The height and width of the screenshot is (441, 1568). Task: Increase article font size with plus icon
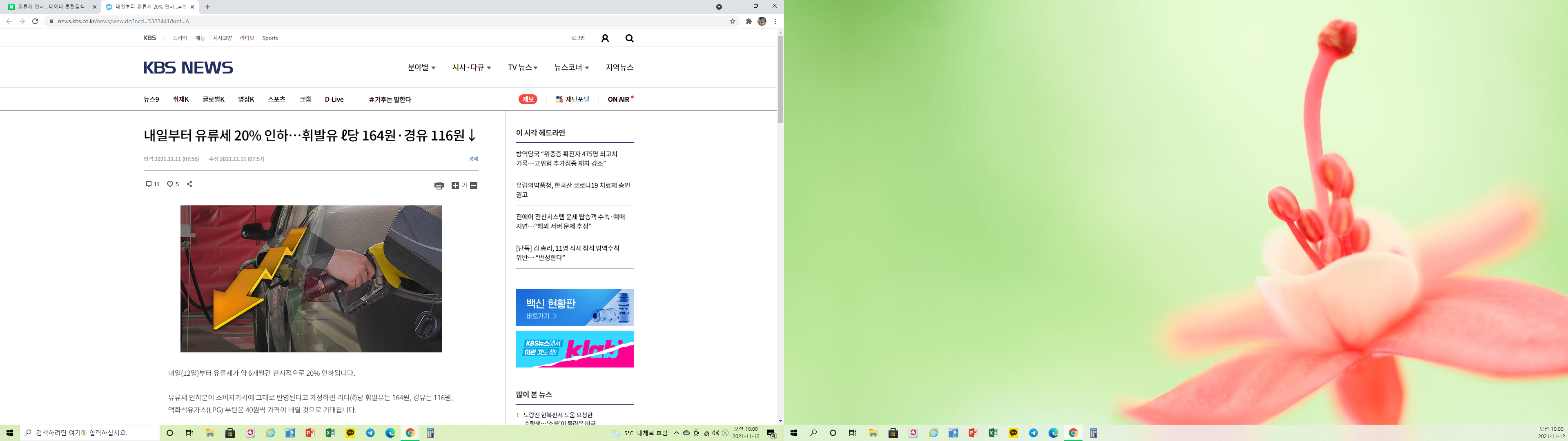point(455,185)
